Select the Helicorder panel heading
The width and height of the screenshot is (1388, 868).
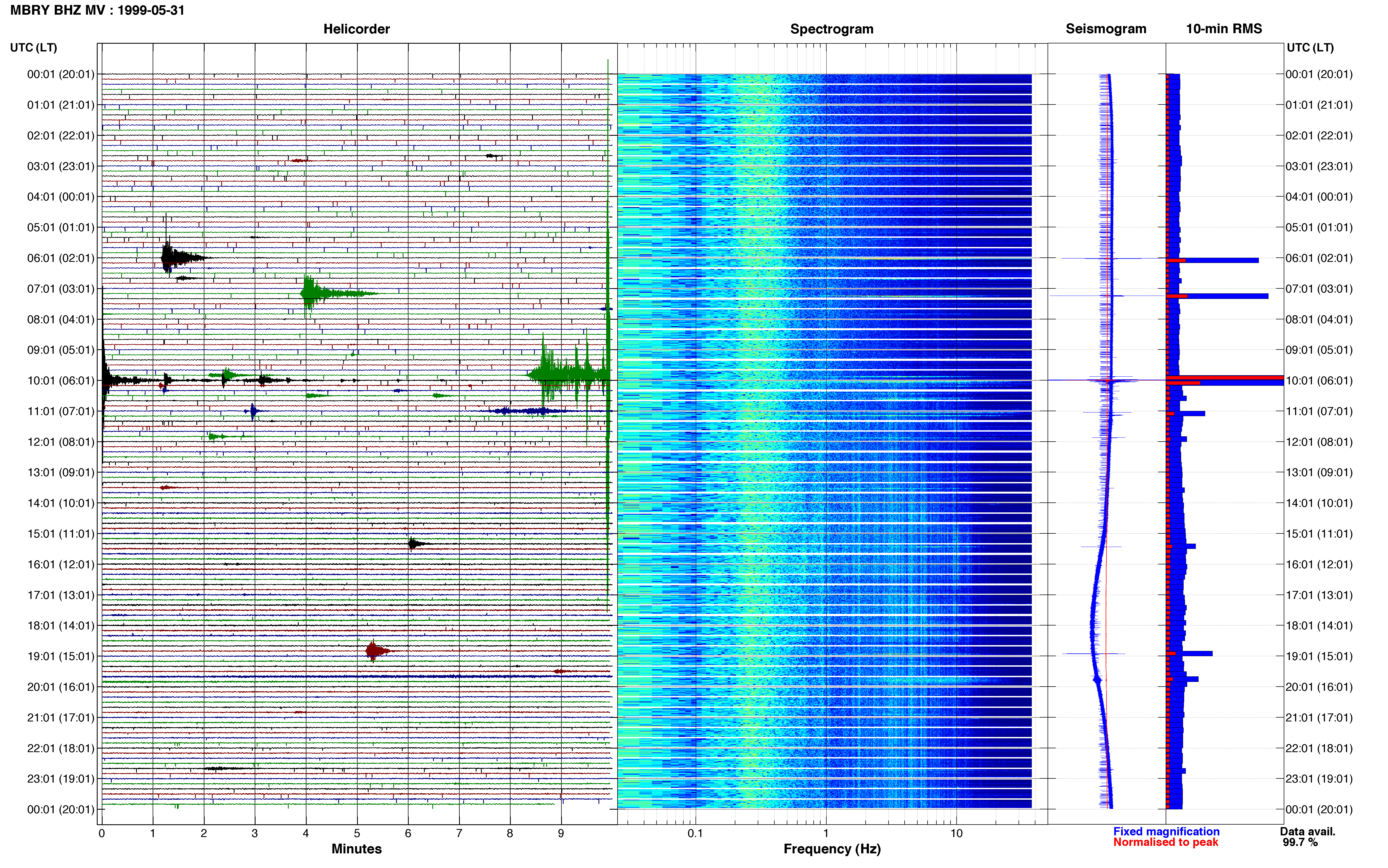(356, 29)
